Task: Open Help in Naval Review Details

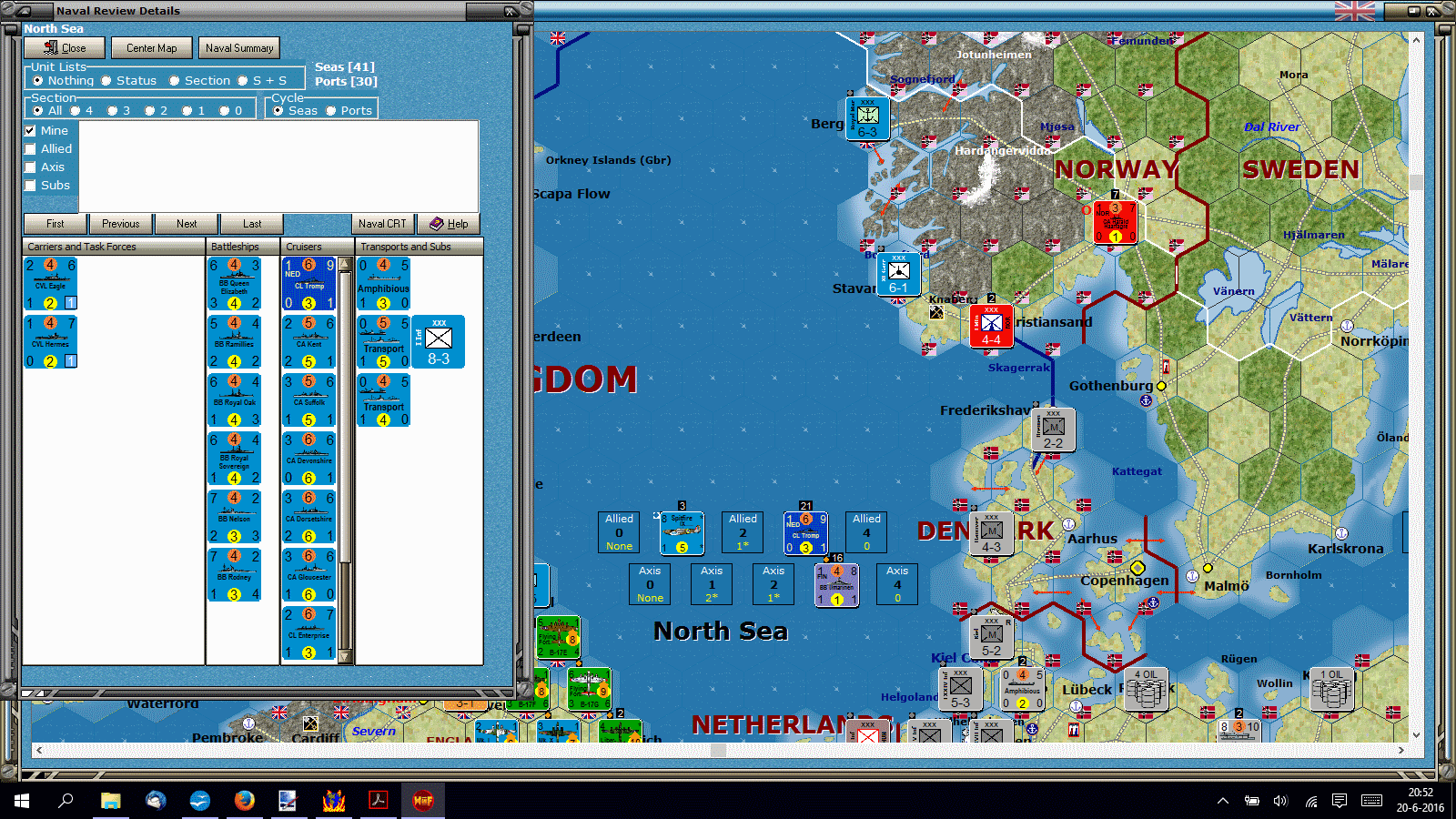Action: pos(449,224)
